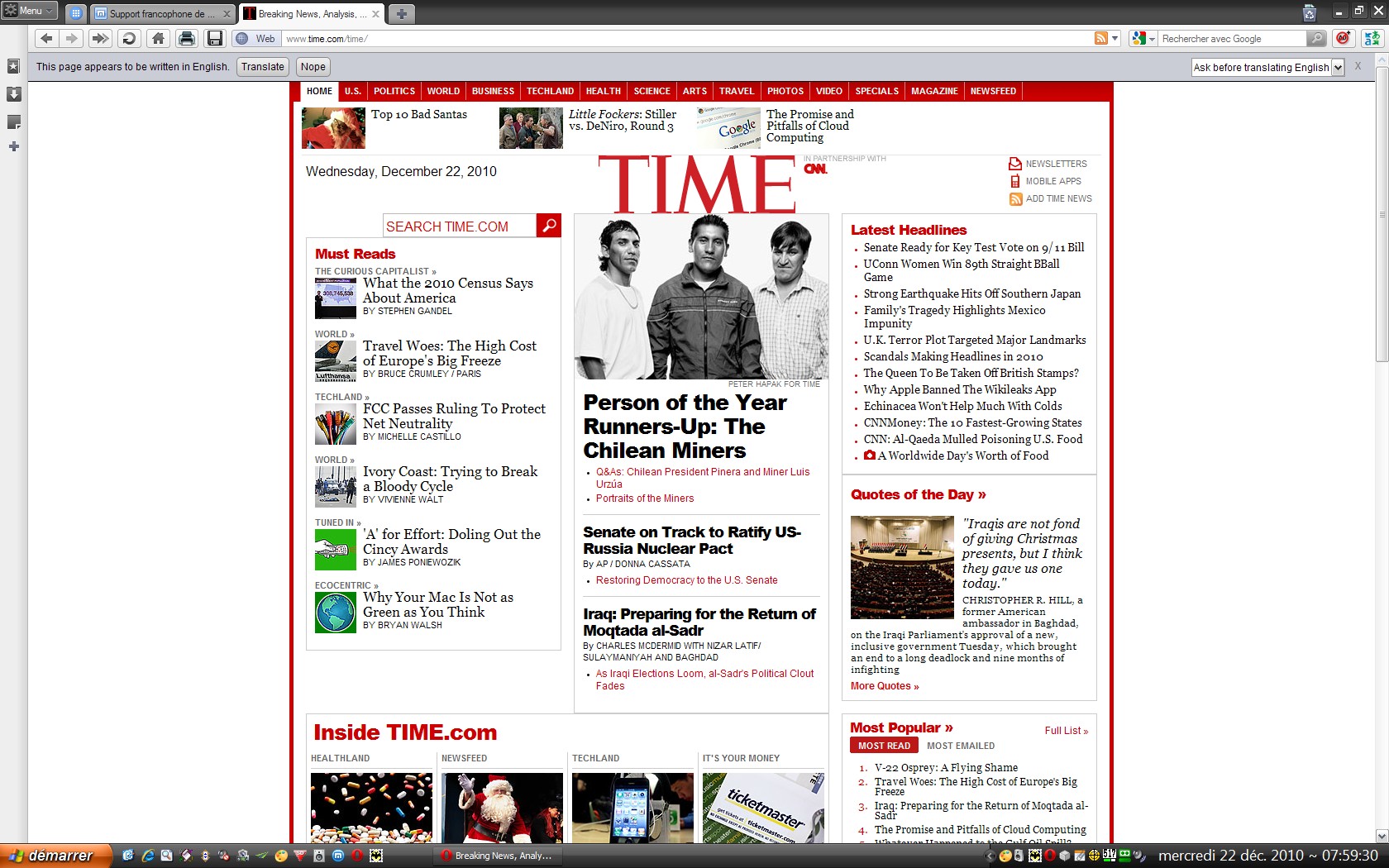Click the RSS feed icon in the address bar
The height and width of the screenshot is (868, 1389).
(x=1100, y=38)
